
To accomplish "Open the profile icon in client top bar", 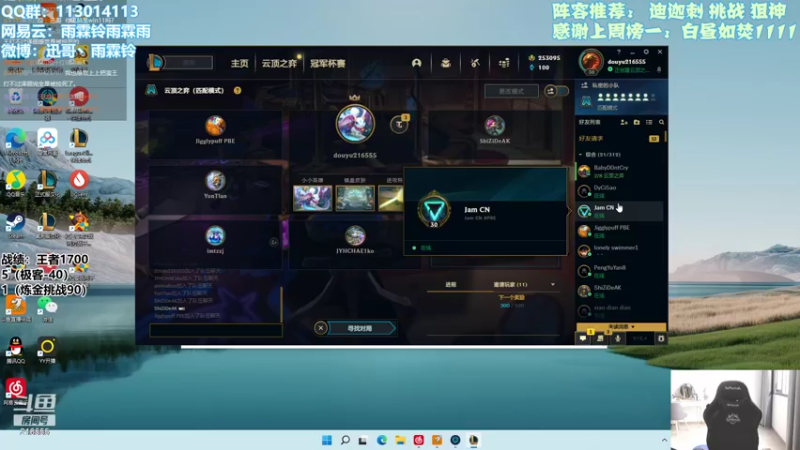I will (x=416, y=63).
